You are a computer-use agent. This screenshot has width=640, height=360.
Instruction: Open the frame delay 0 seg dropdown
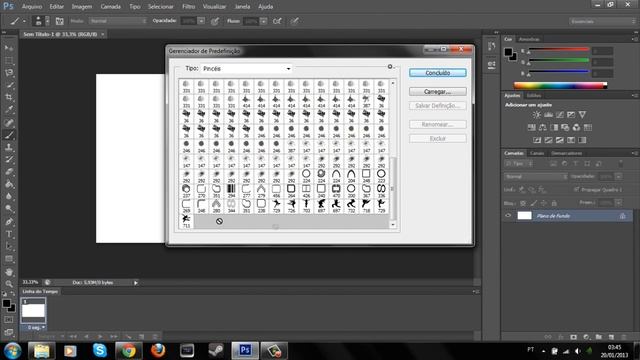(36, 327)
